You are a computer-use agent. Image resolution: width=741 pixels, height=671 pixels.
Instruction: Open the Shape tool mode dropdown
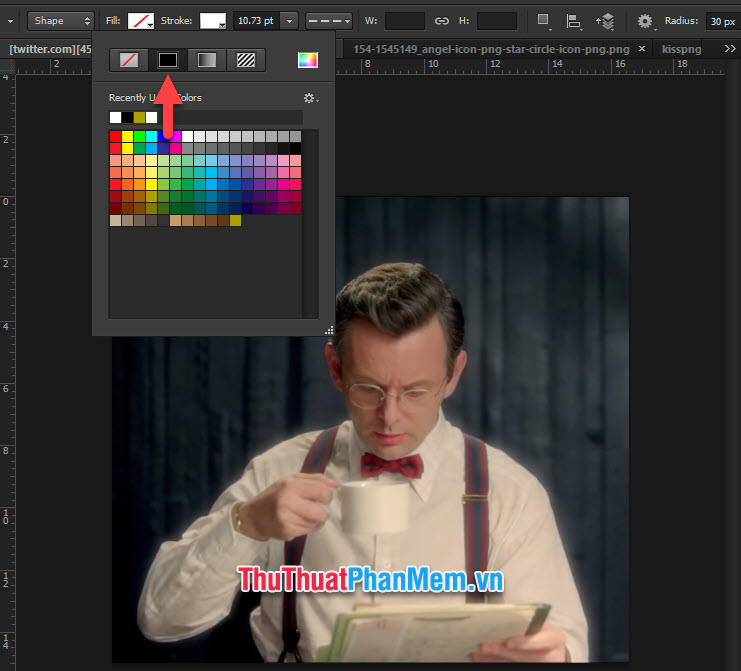(60, 21)
